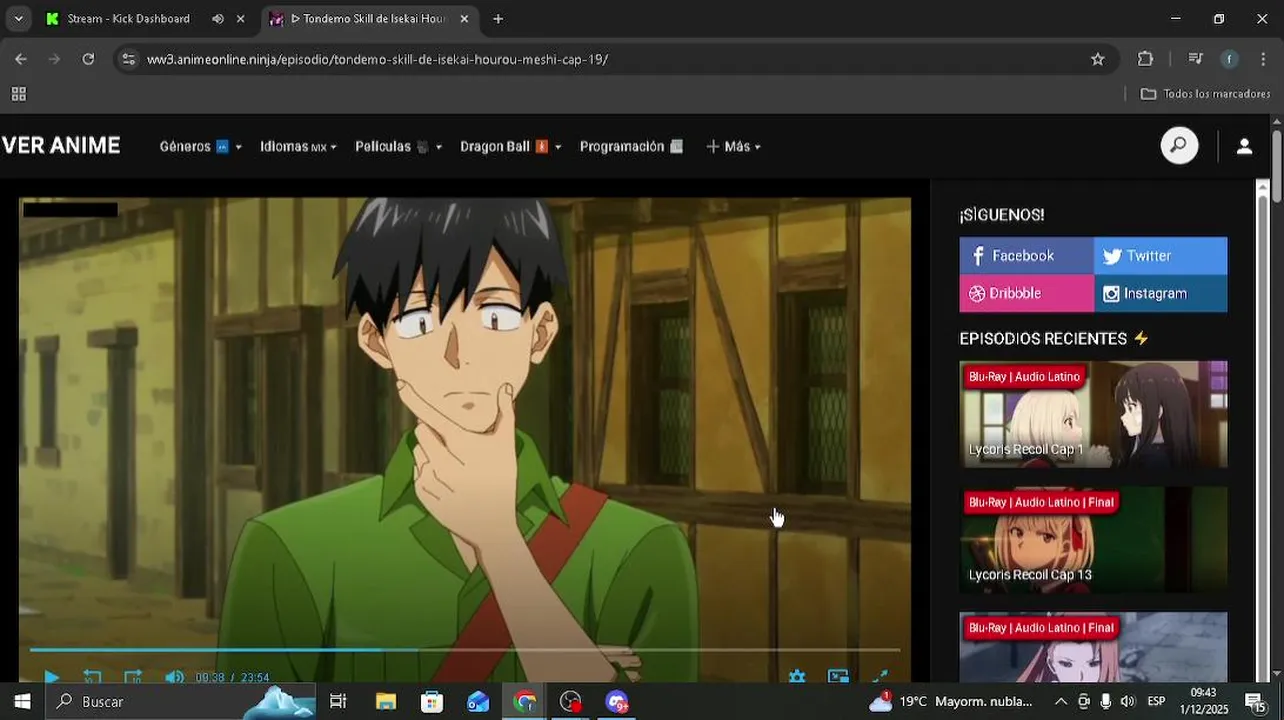Switch to Chrome in taskbar
This screenshot has width=1284, height=720.
click(x=524, y=702)
